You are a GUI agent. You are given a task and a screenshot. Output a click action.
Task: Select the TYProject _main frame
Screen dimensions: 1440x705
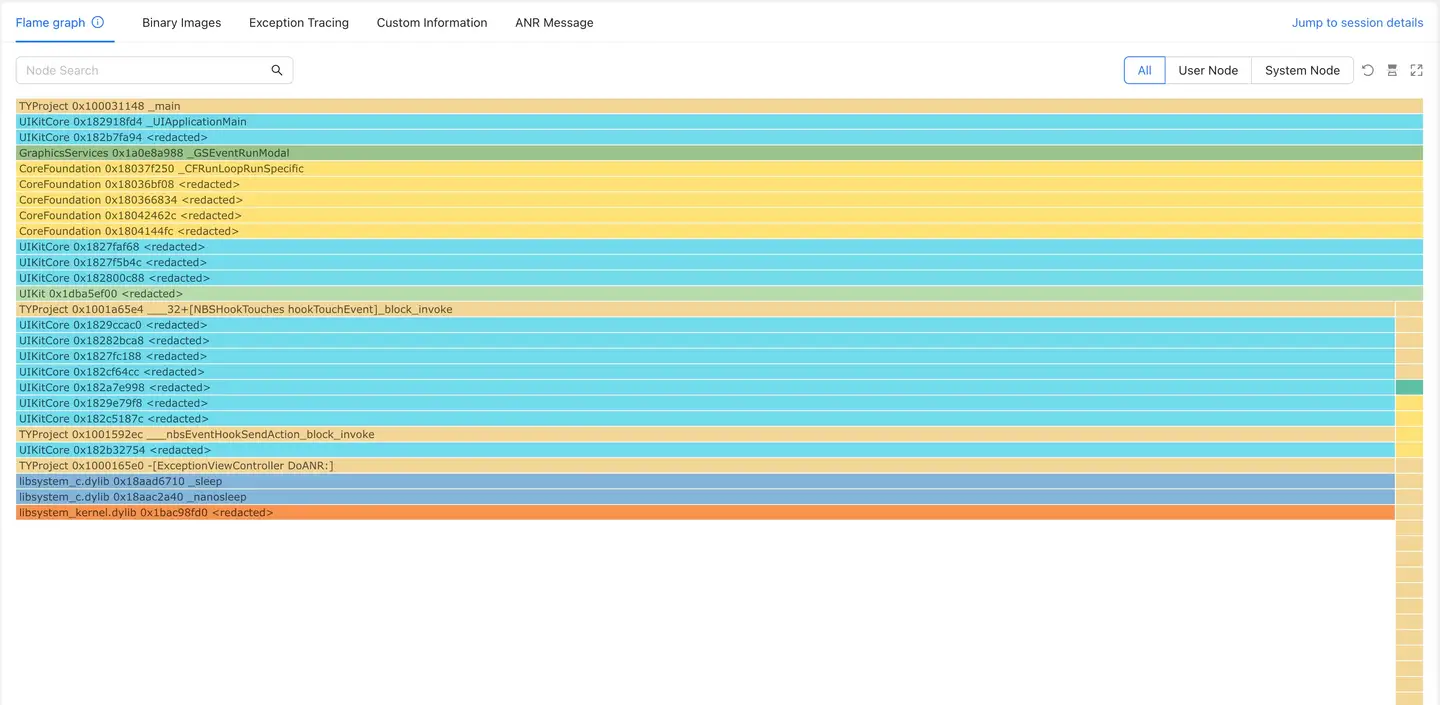pos(700,106)
